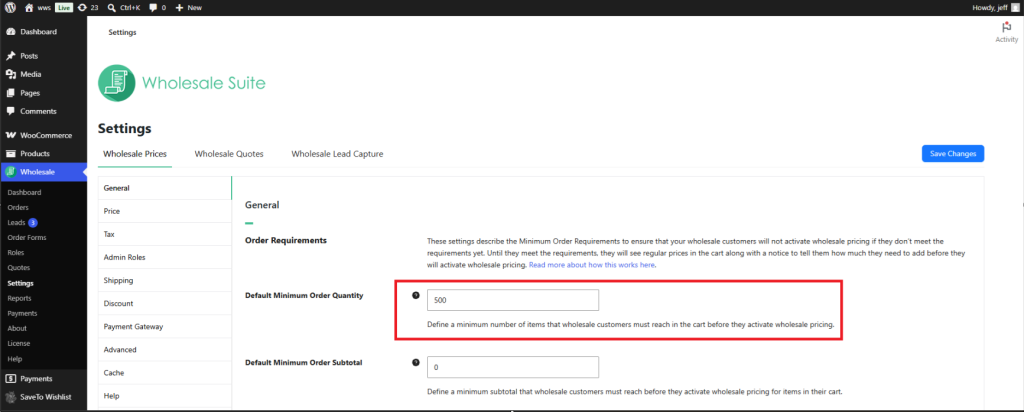This screenshot has width=1024, height=412.
Task: Open the Activity flag icon
Action: (1006, 27)
